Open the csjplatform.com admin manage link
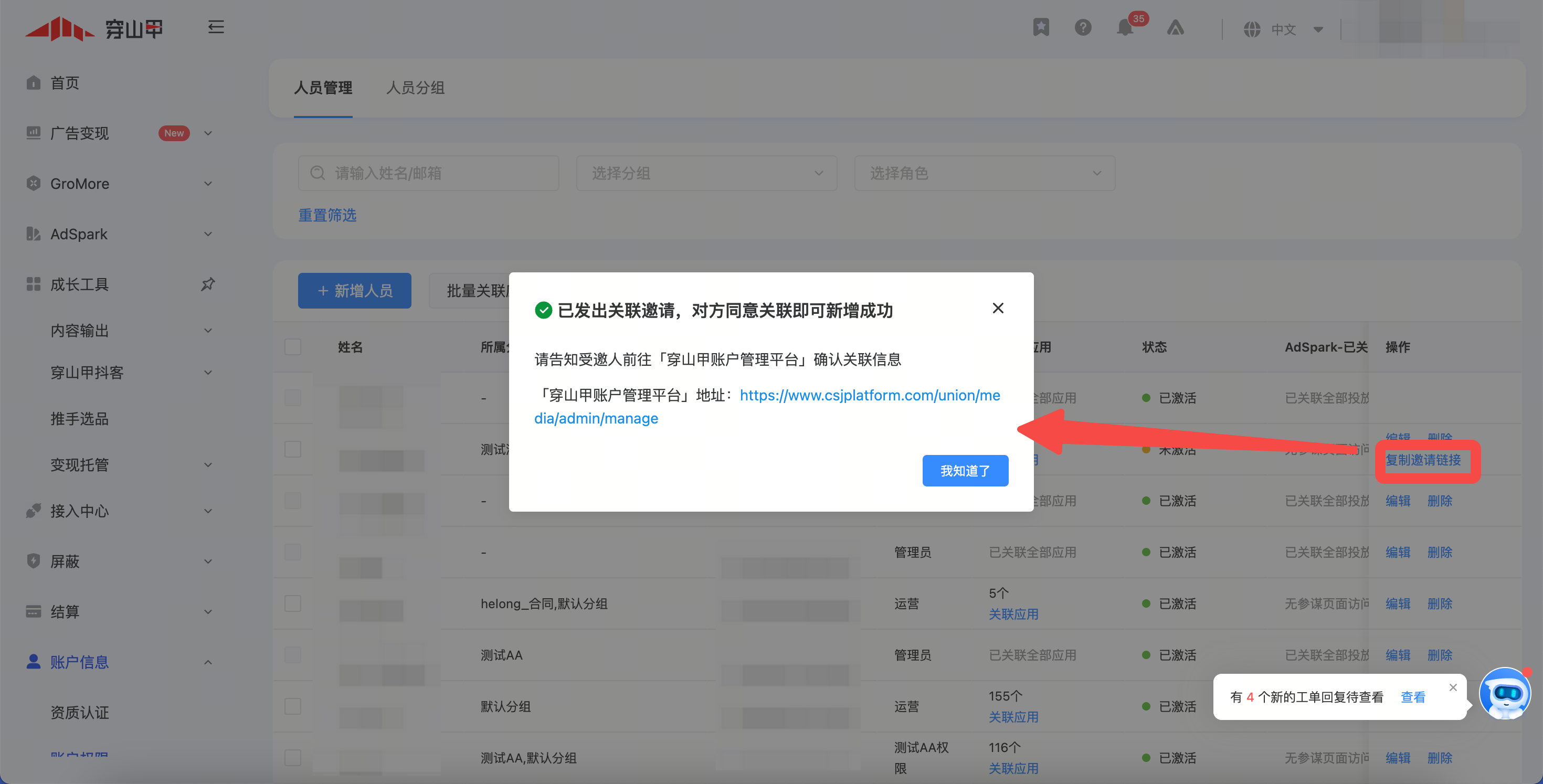Viewport: 1543px width, 784px height. coord(767,407)
